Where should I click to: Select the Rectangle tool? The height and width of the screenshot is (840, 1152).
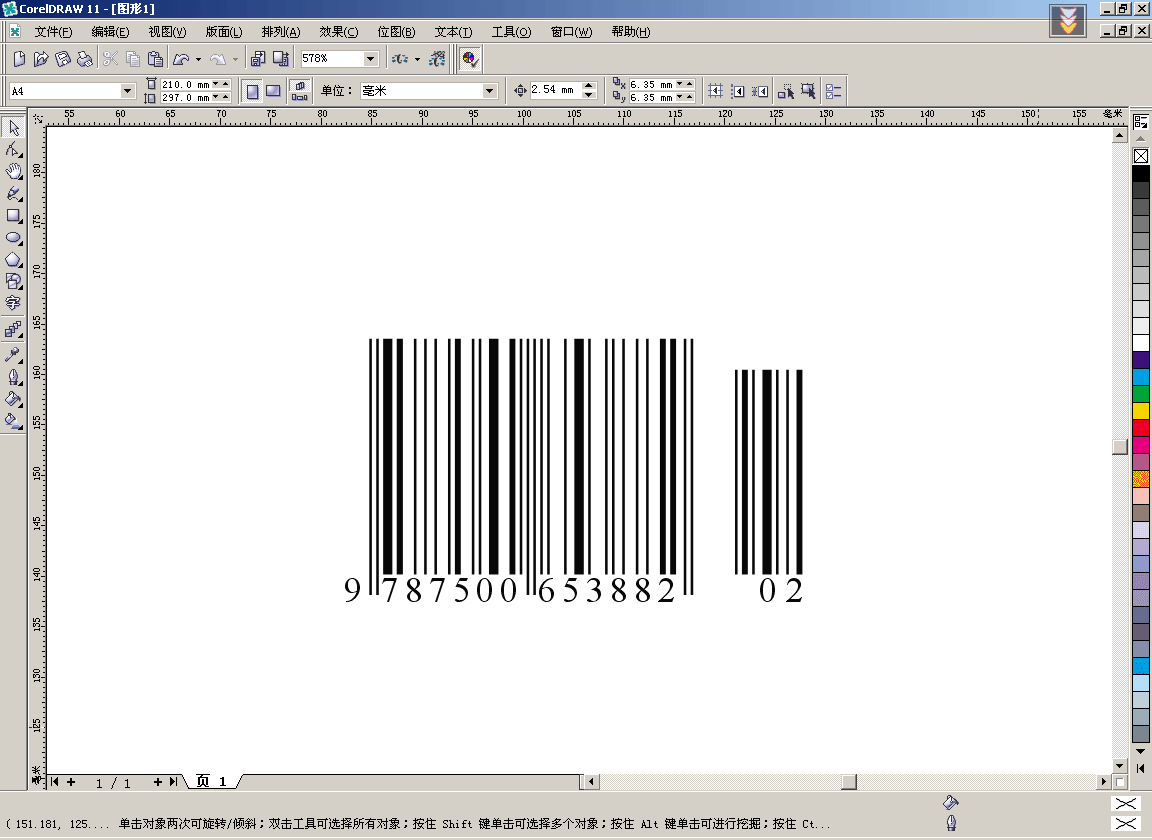13,216
